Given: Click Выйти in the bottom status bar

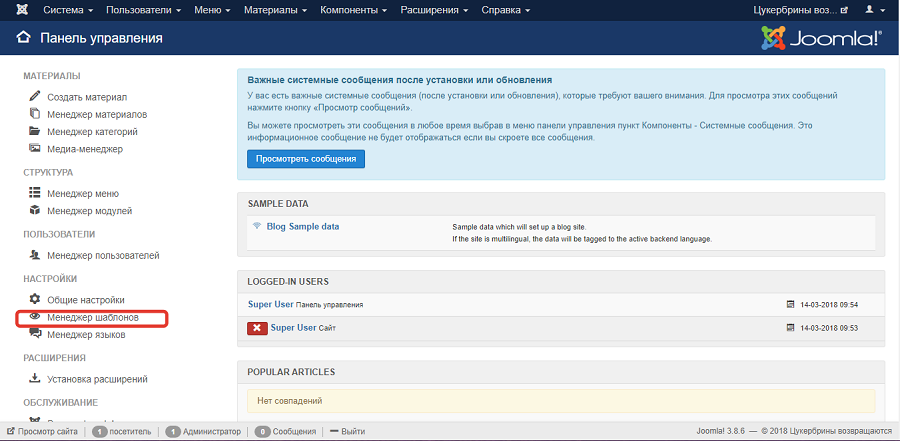Looking at the screenshot, I should [352, 432].
